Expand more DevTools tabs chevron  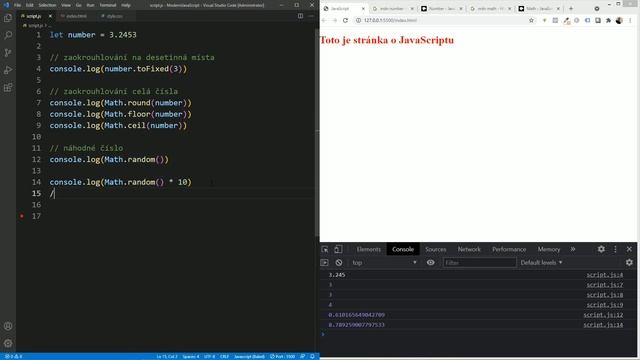point(573,249)
